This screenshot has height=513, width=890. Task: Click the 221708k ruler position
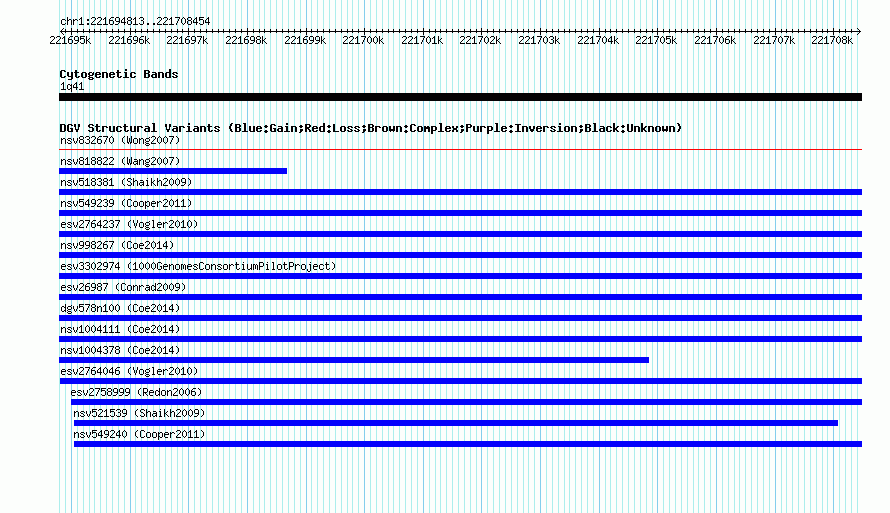[x=832, y=40]
